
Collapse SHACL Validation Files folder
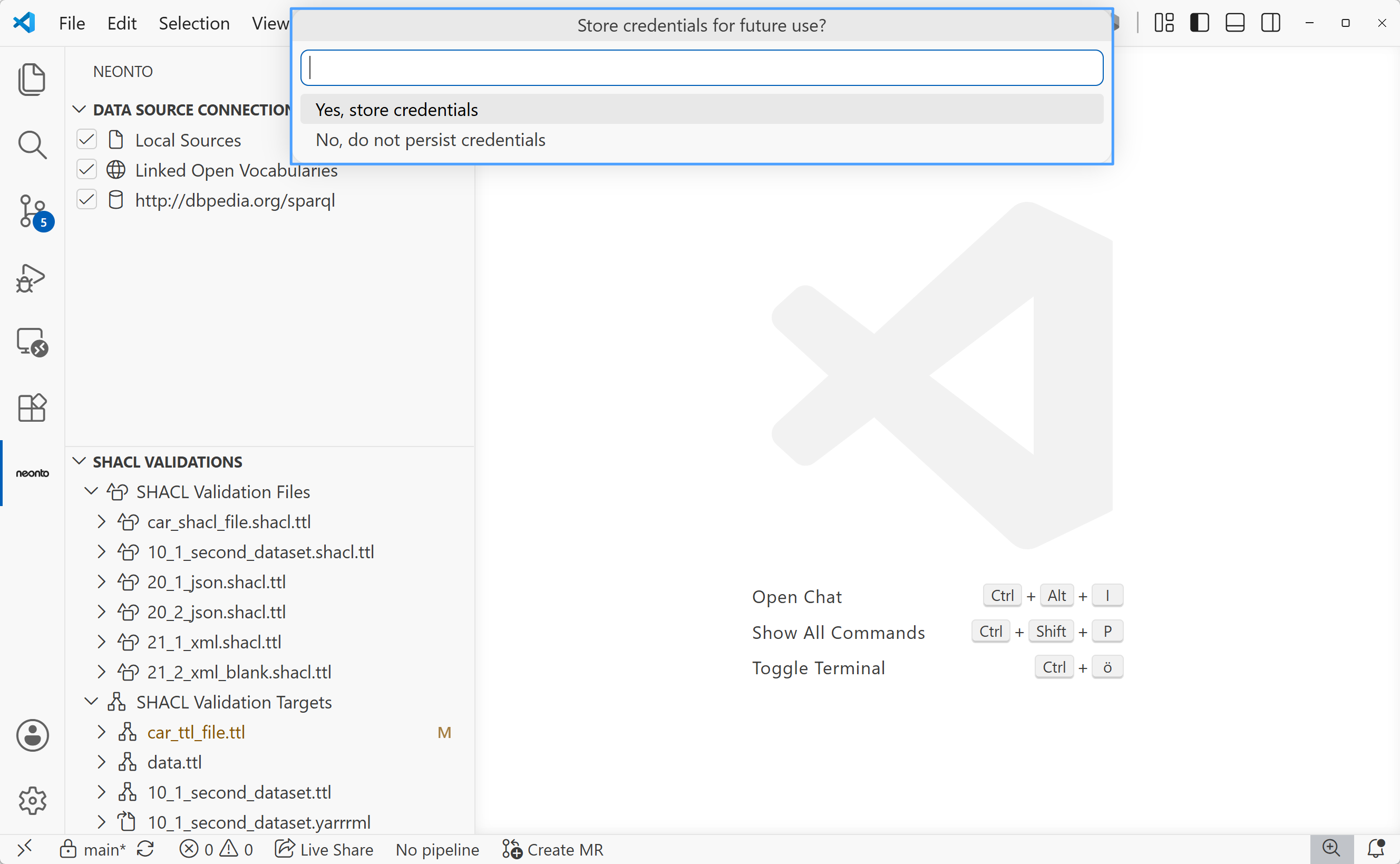91,491
